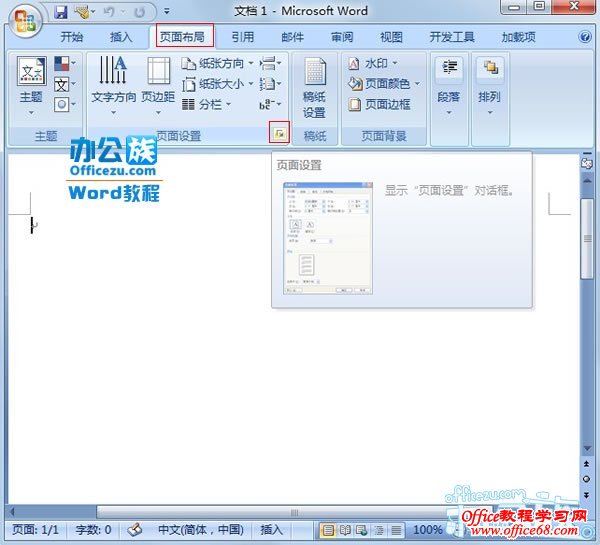The image size is (600, 545).
Task: Click the vertical scrollbar thumb
Action: [587, 239]
